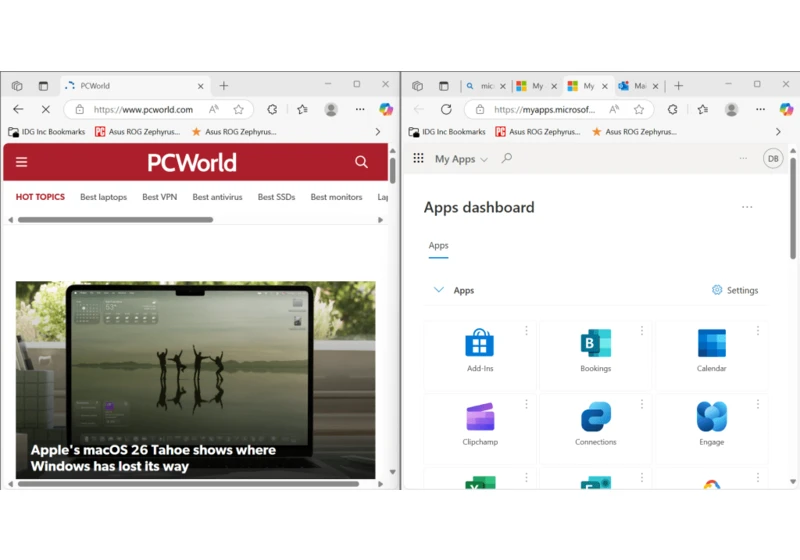Open the DB account avatar

coord(773,159)
